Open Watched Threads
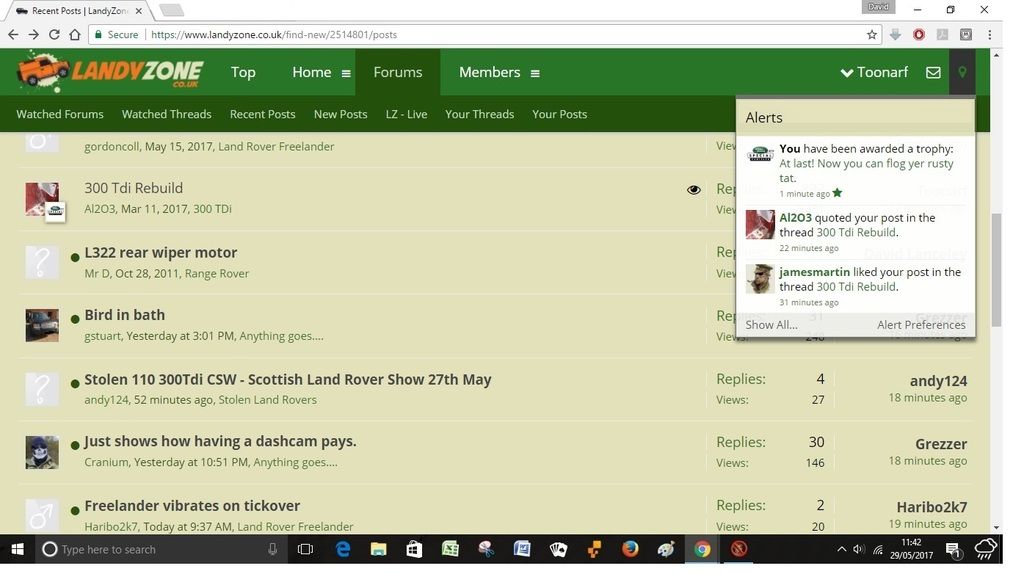 click(x=167, y=114)
